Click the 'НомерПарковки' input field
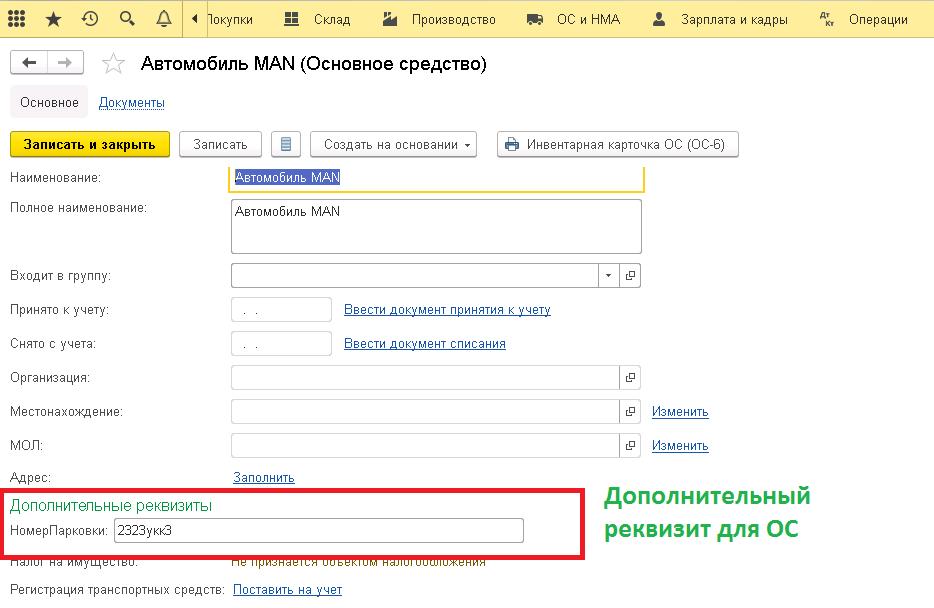The width and height of the screenshot is (934, 608). click(x=318, y=530)
